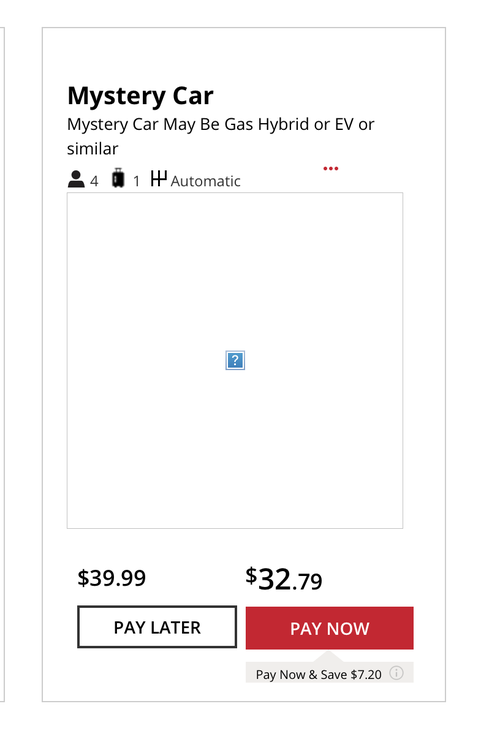Click the PAY LATER button
This screenshot has width=500, height=739.
point(157,627)
